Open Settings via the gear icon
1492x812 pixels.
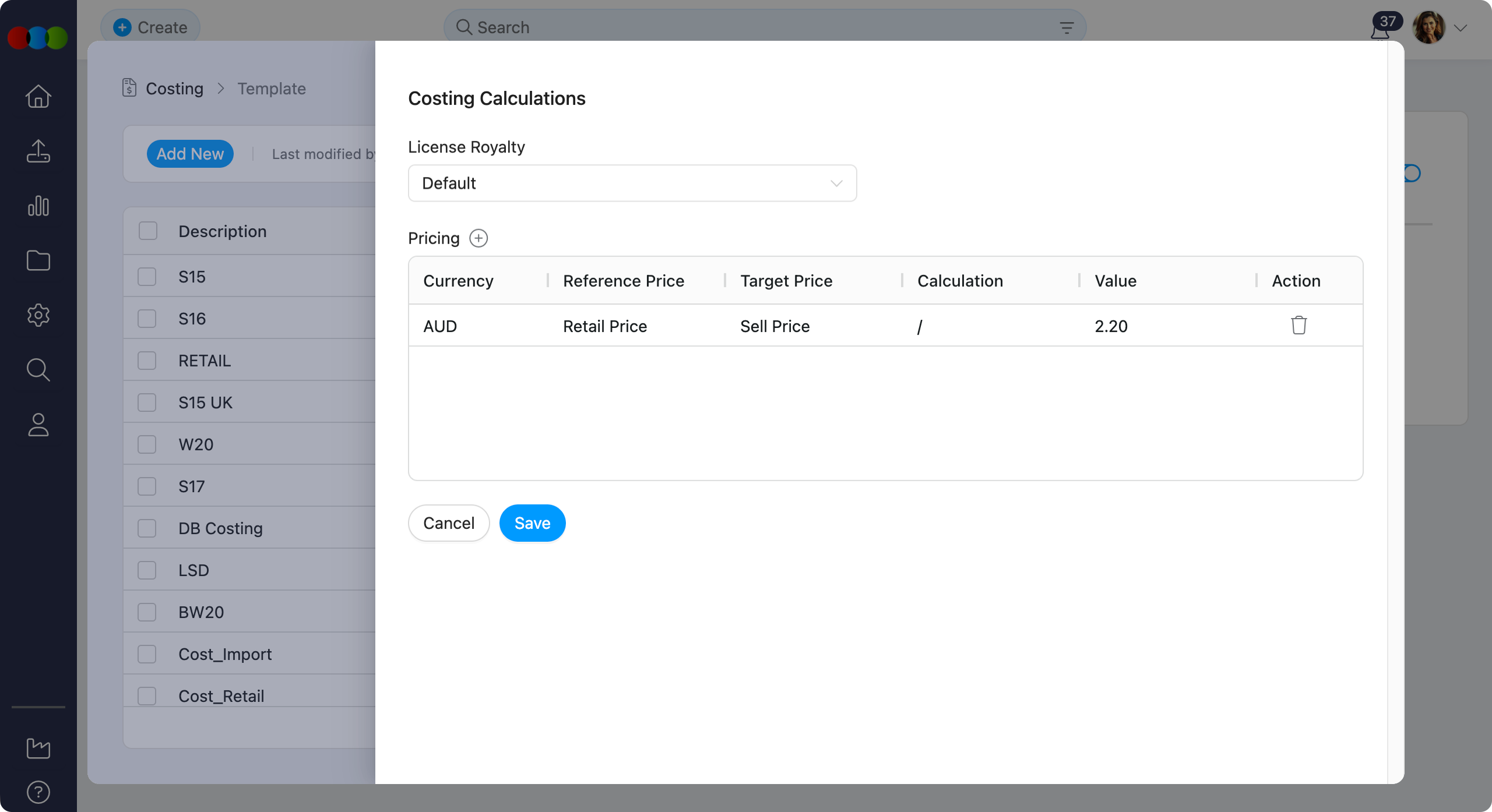(38, 315)
